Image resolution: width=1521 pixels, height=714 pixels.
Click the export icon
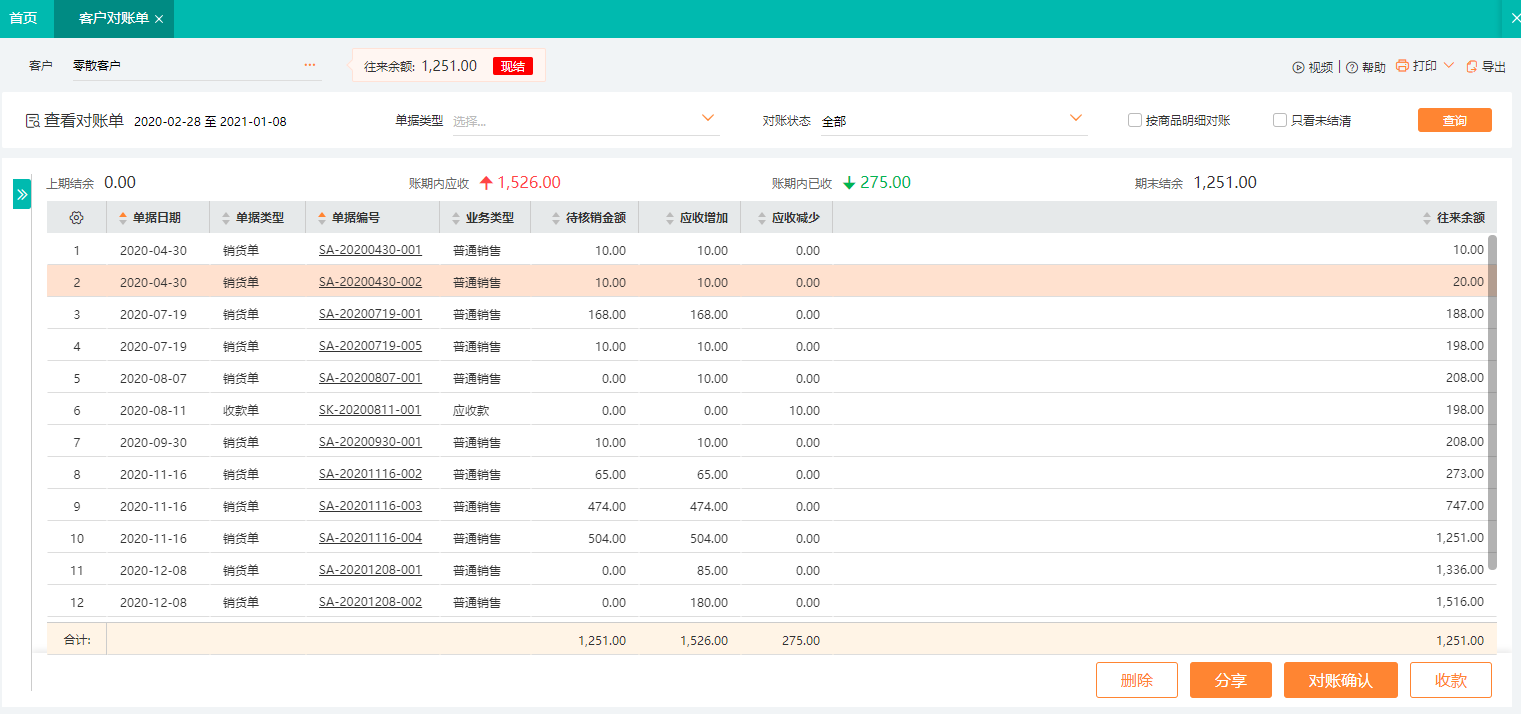pos(1472,67)
